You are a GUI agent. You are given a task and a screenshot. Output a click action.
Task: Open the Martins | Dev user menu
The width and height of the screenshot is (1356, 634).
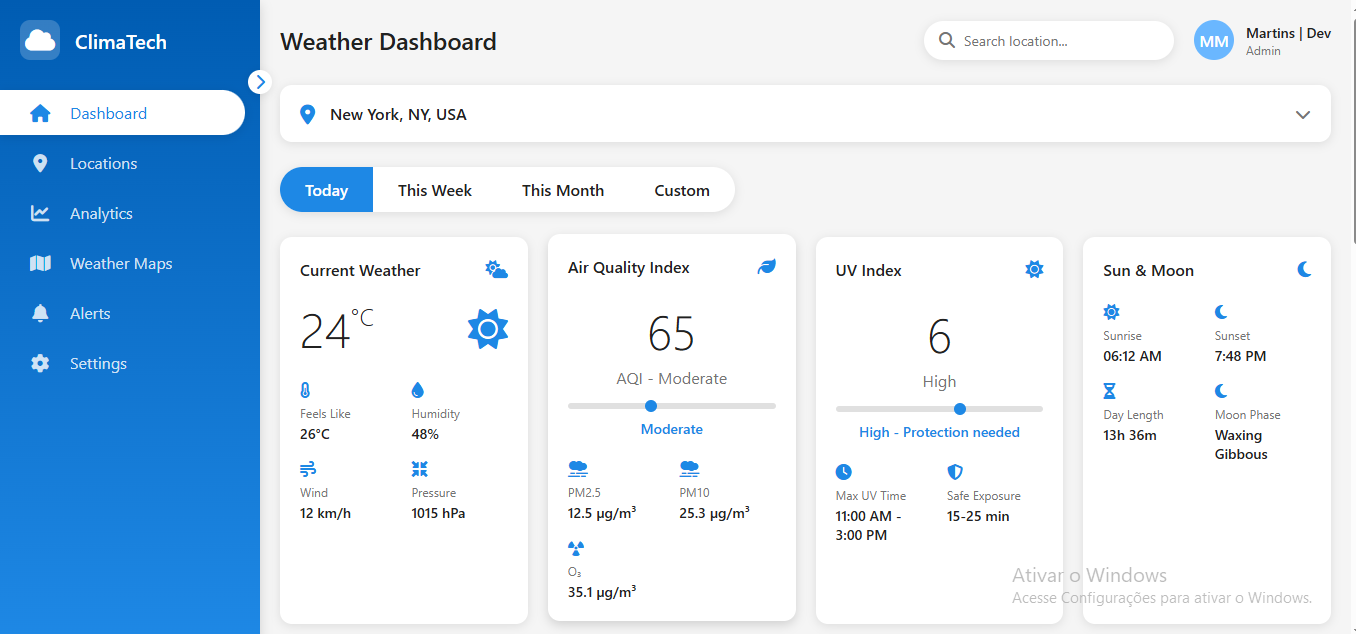pyautogui.click(x=1263, y=41)
